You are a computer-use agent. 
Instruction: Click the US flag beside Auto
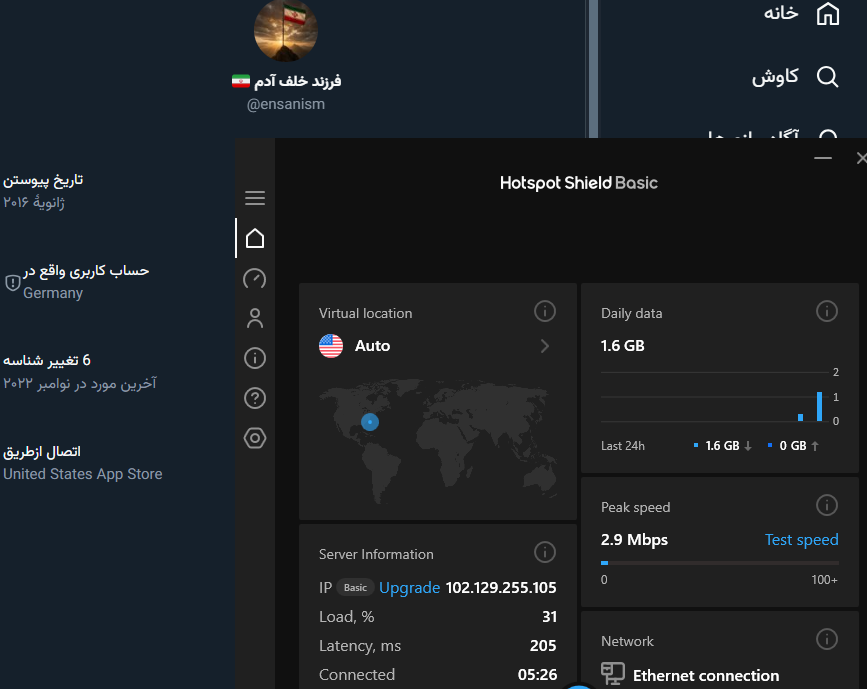tap(331, 346)
